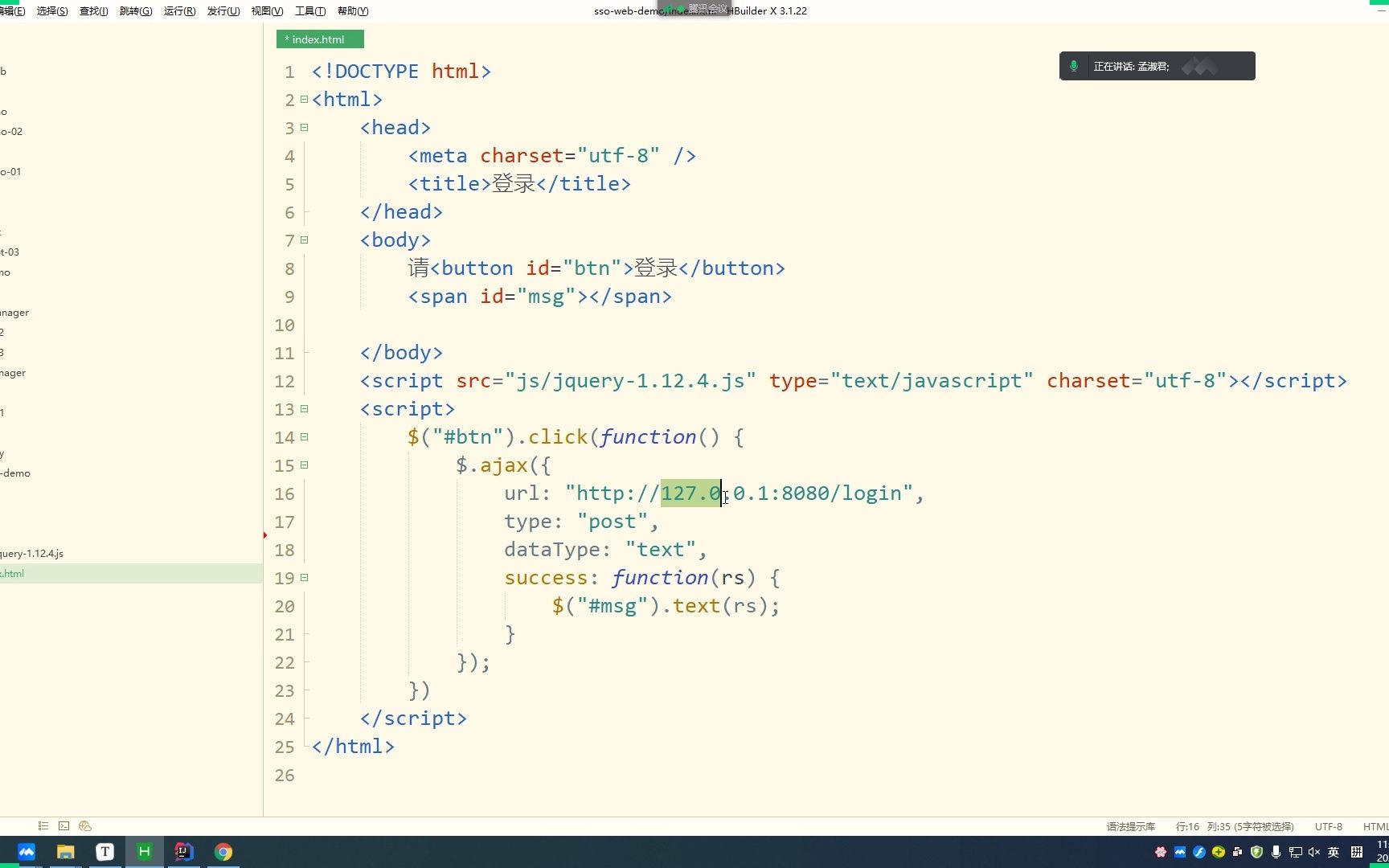Click the blue Flash-style tray icon

point(1199,852)
